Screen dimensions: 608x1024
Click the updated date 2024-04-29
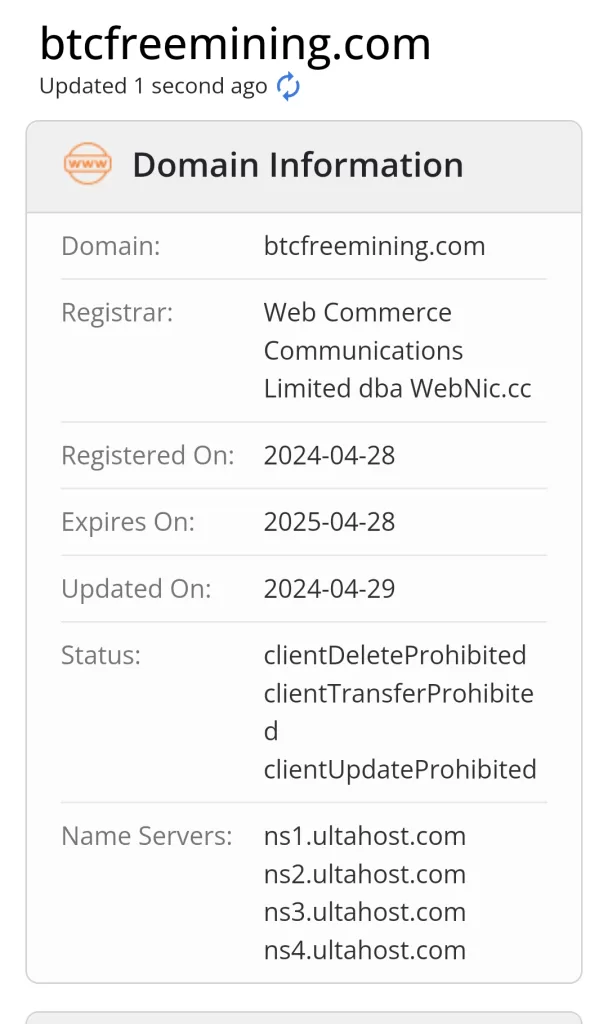329,589
